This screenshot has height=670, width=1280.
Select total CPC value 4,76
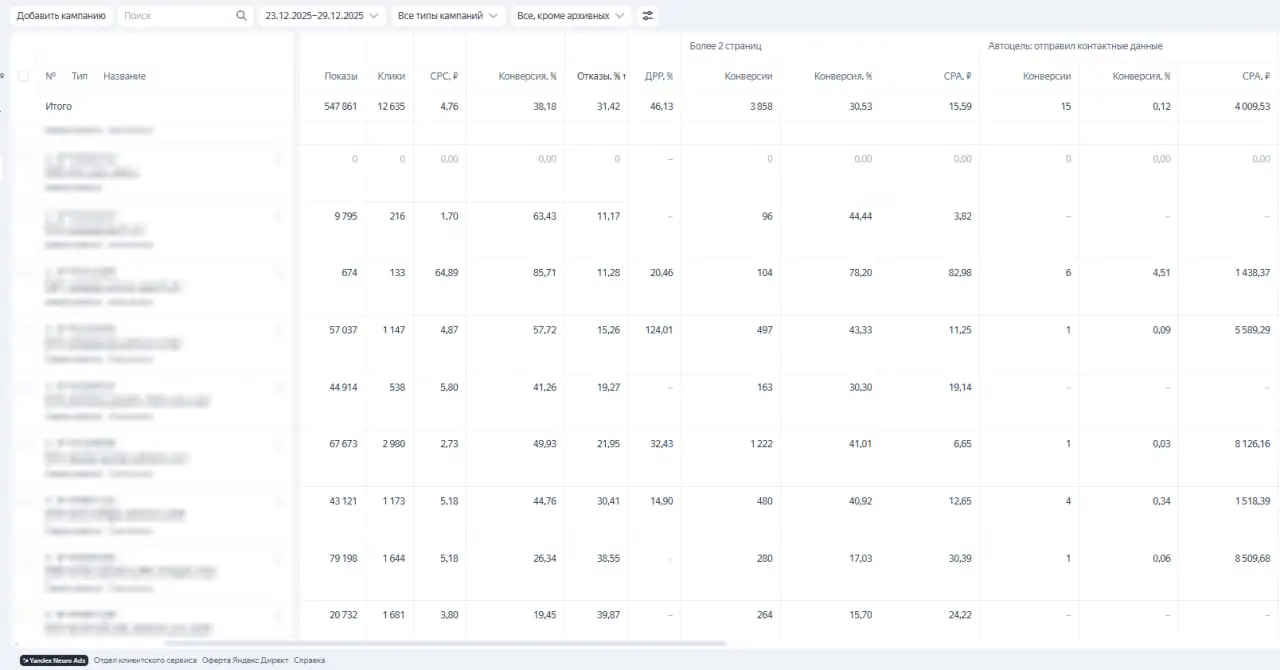[449, 106]
